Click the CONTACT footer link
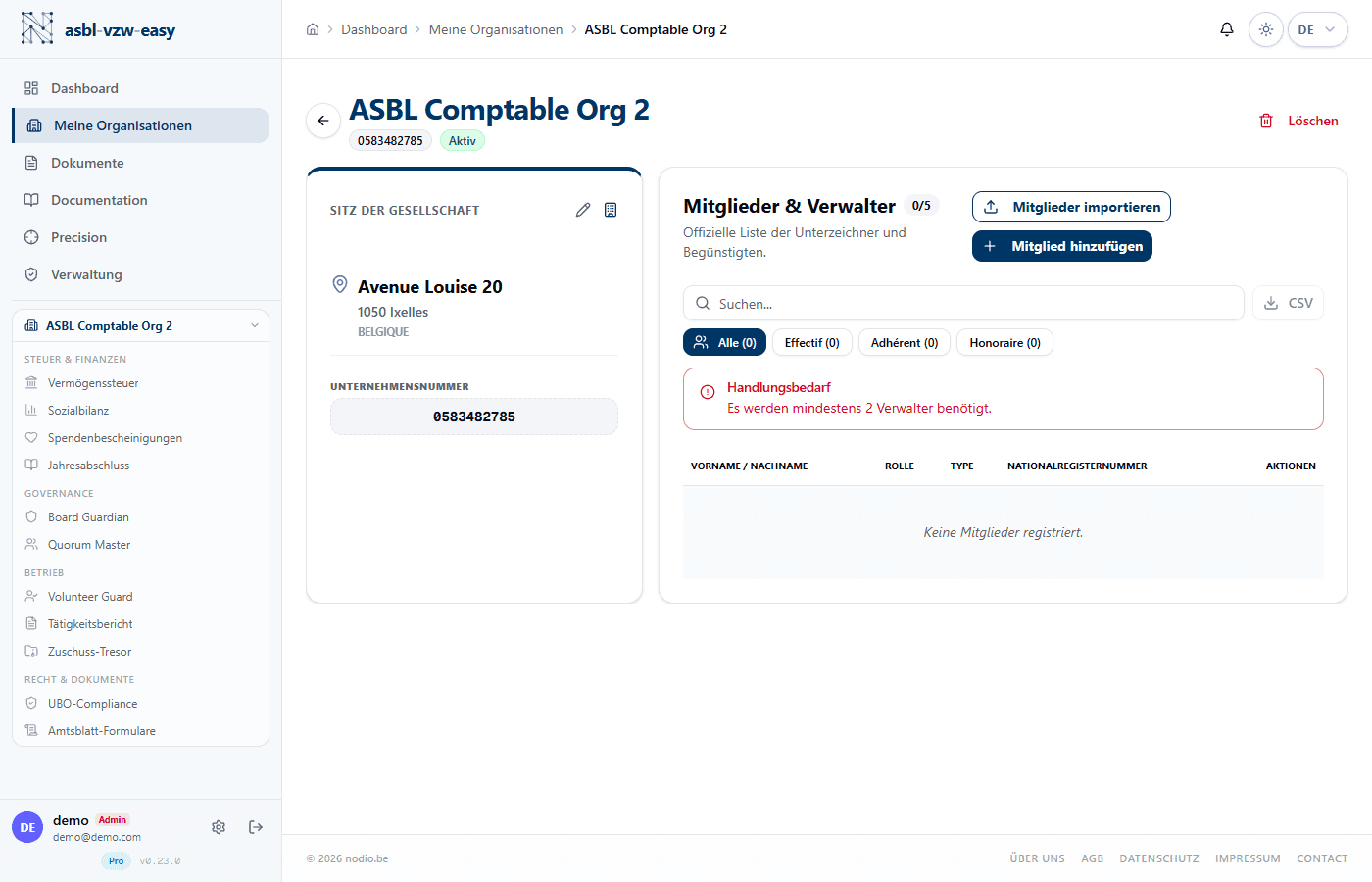 click(x=1322, y=858)
